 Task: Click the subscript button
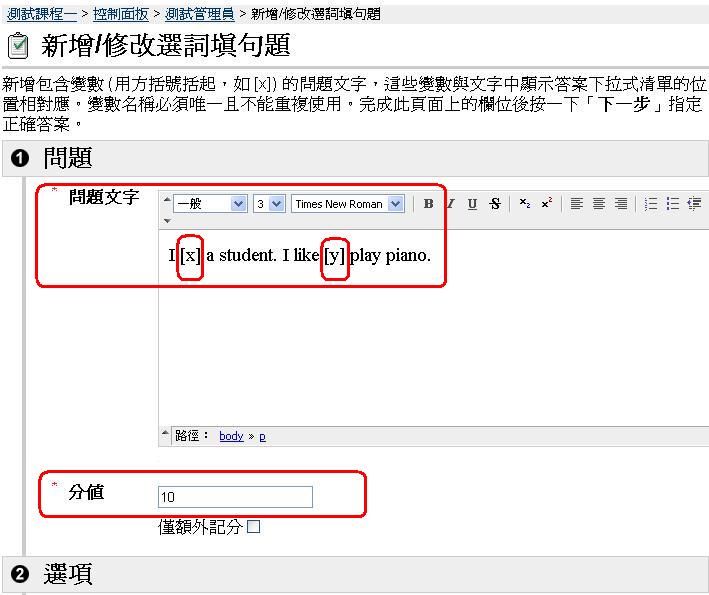pos(525,204)
